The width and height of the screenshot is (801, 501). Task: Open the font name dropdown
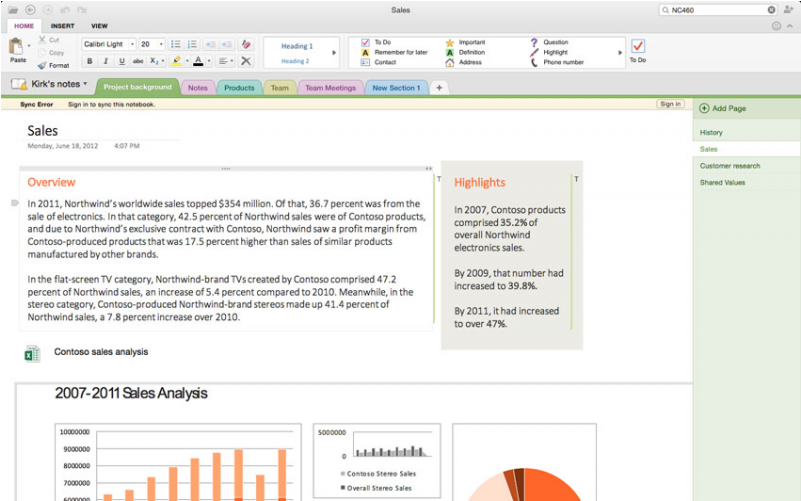point(132,44)
